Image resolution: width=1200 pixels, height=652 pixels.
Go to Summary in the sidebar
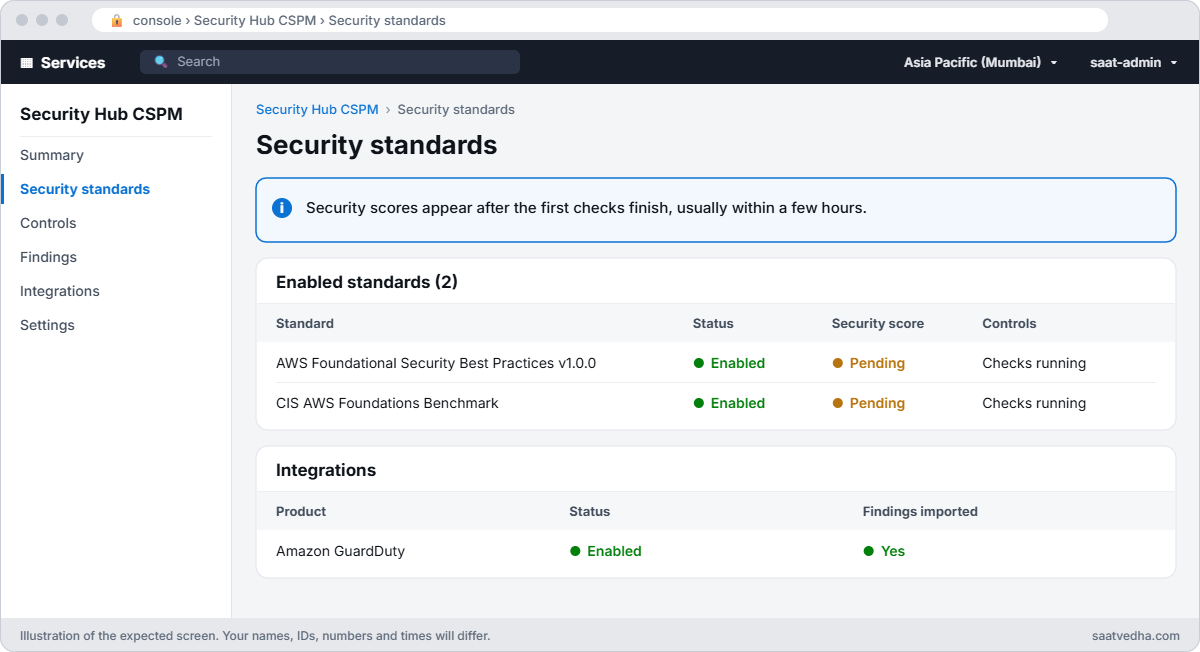[52, 155]
